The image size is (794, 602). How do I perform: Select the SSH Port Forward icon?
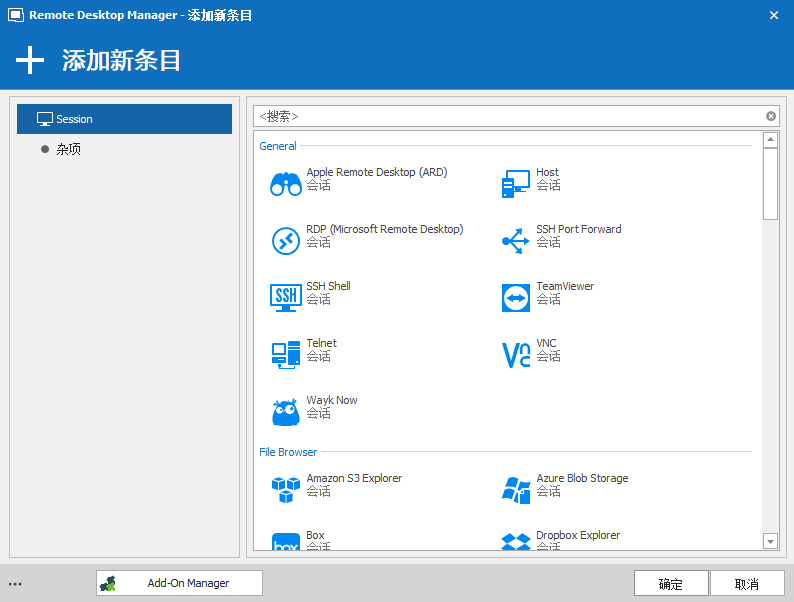coord(515,241)
